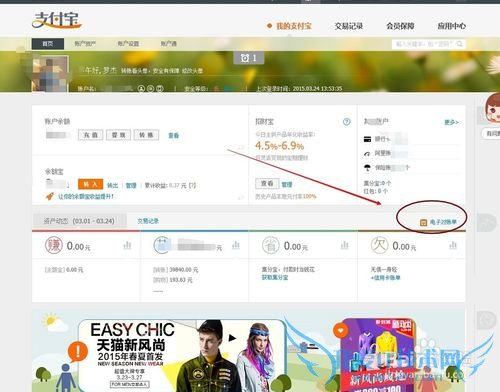Image resolution: width=500 pixels, height=392 pixels.
Task: Click the third account verification icon
Action: (160, 89)
